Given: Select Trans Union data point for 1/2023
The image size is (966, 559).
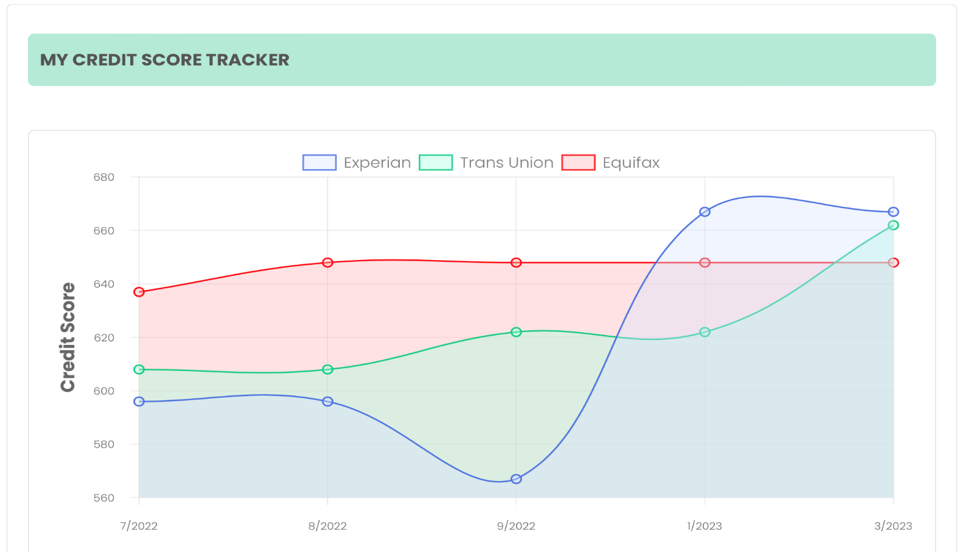Looking at the screenshot, I should click(705, 332).
